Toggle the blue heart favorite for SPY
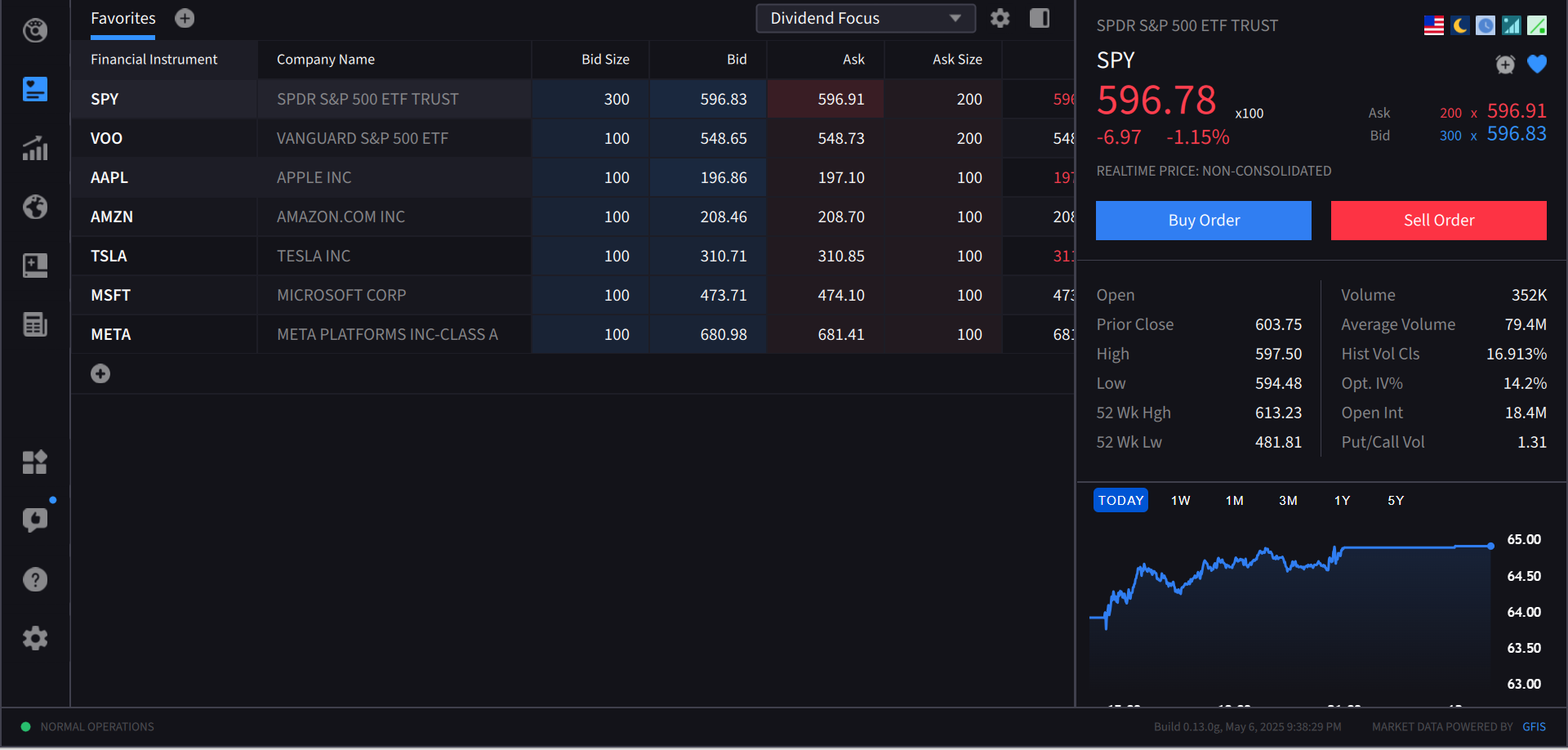The height and width of the screenshot is (750, 1568). pyautogui.click(x=1537, y=64)
